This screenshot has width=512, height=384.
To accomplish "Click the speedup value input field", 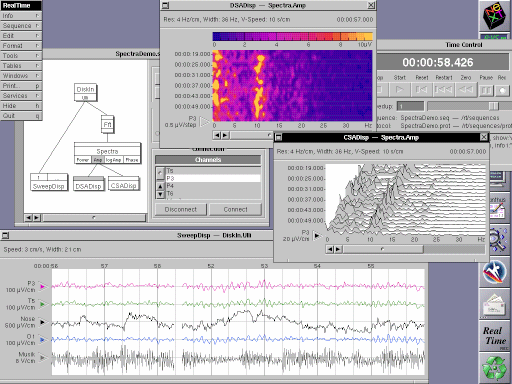I will point(410,106).
